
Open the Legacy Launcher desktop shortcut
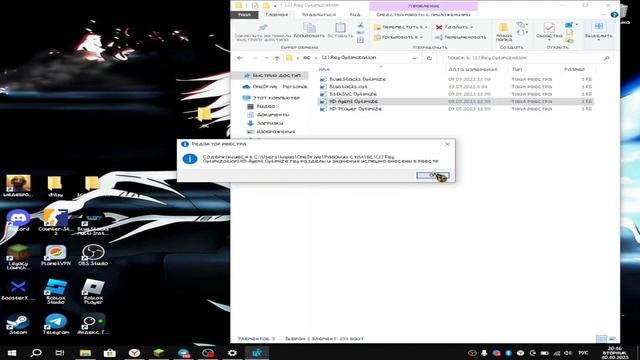(x=18, y=257)
